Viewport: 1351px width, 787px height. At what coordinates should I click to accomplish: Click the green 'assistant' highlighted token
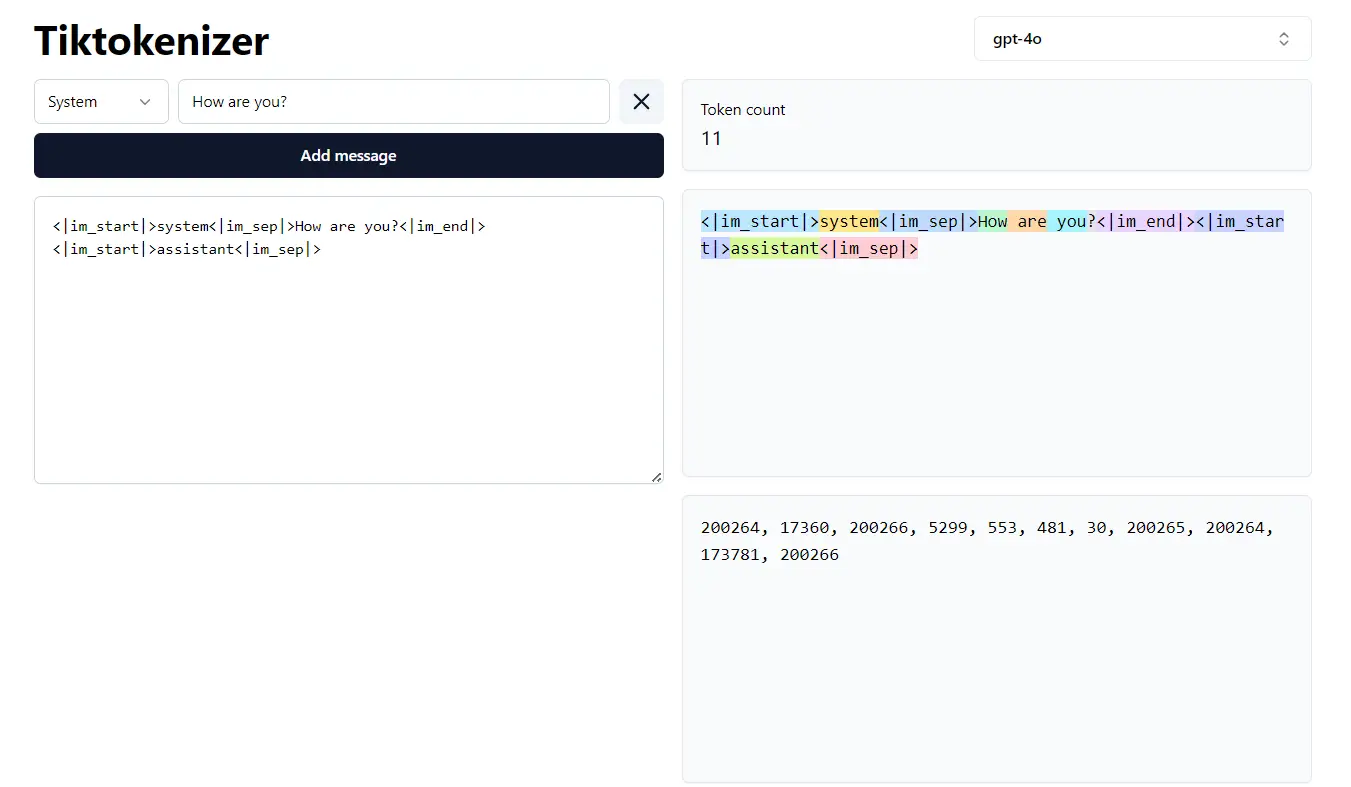[x=774, y=248]
